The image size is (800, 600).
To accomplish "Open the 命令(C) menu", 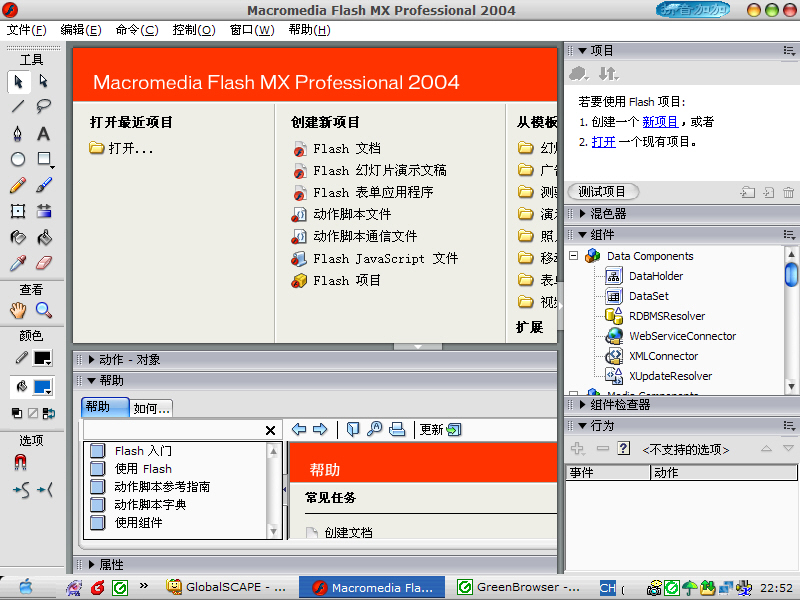I will coord(137,30).
